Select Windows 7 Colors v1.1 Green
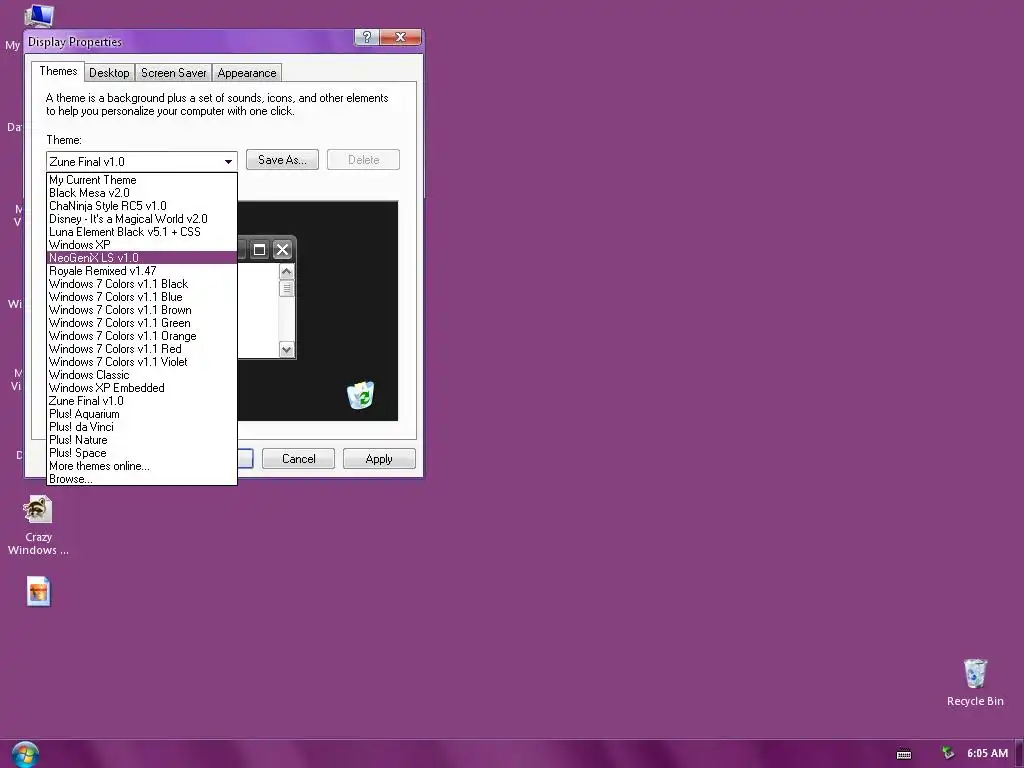The height and width of the screenshot is (768, 1024). (142, 323)
